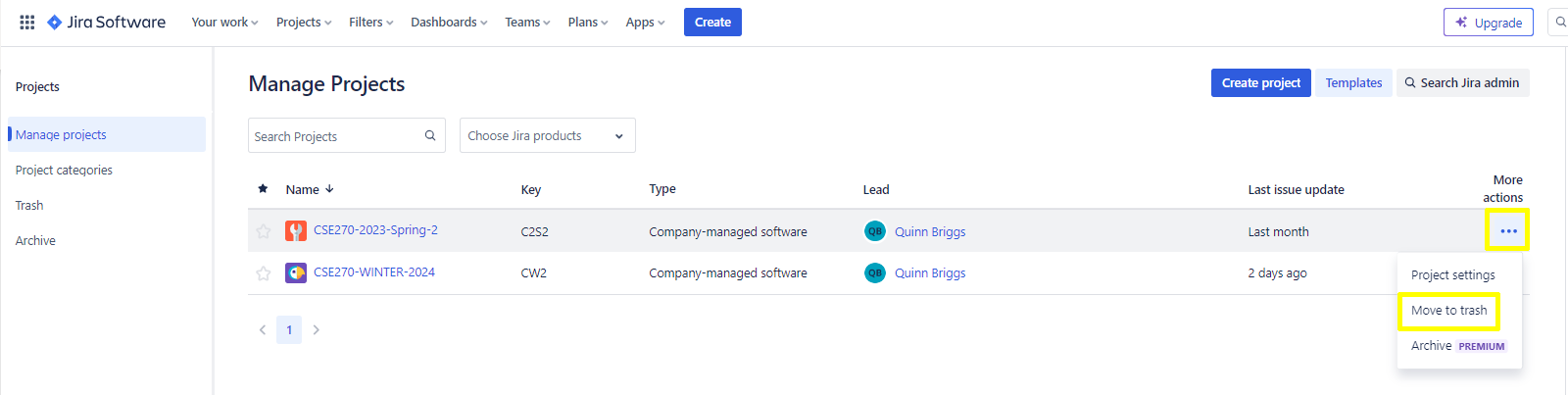
Task: Click the CSE270-WINTER-2024 project avatar icon
Action: 295,272
